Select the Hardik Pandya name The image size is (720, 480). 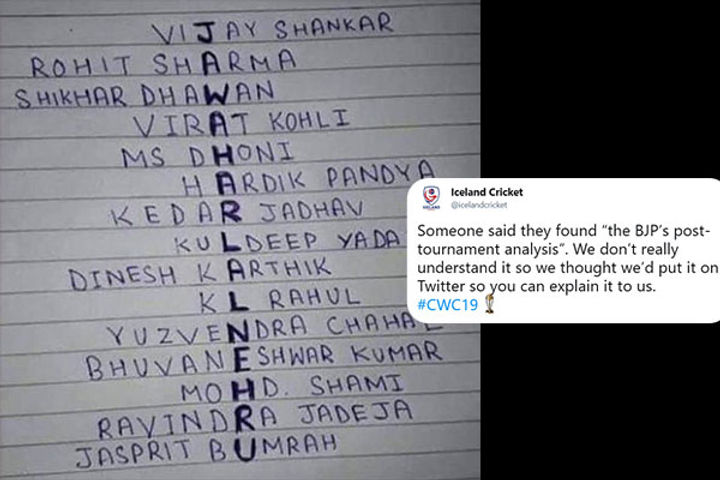tap(310, 180)
